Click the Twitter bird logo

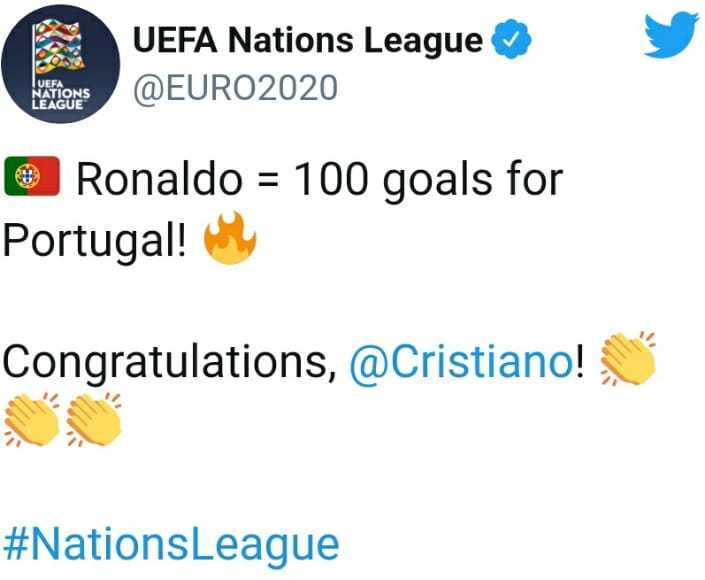pos(671,35)
